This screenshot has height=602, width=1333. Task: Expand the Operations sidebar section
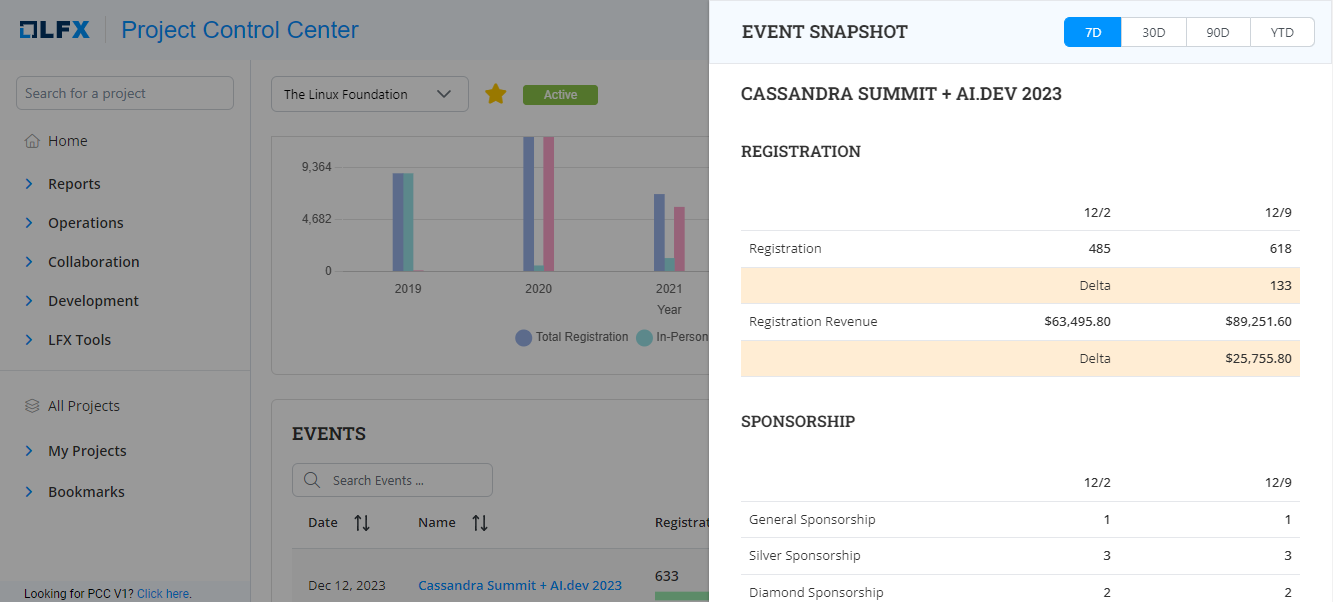pos(85,223)
